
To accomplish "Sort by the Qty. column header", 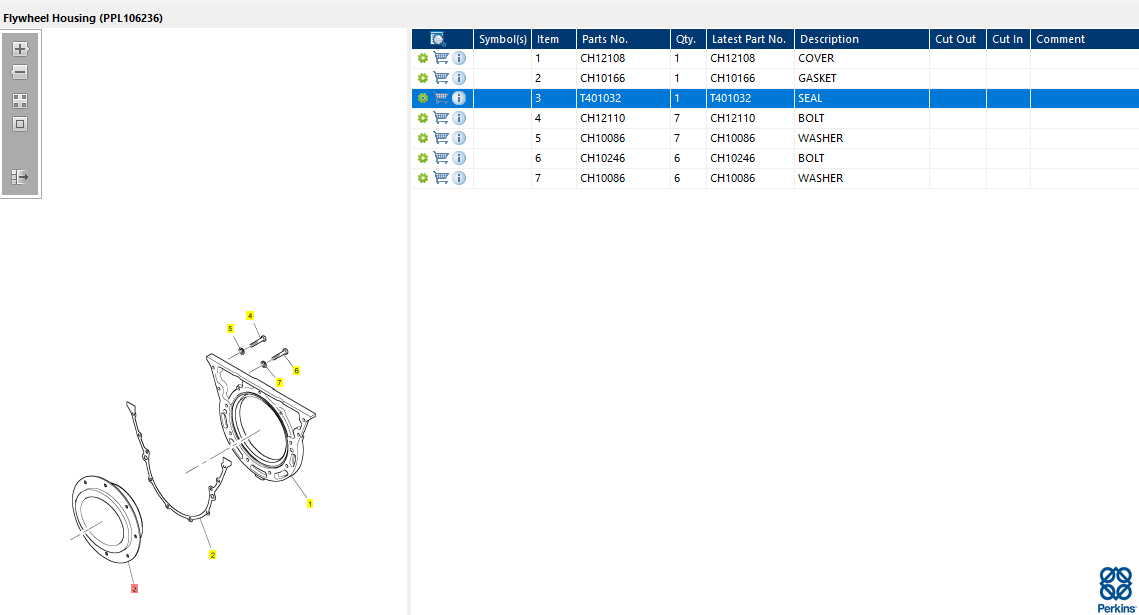I will pyautogui.click(x=688, y=39).
